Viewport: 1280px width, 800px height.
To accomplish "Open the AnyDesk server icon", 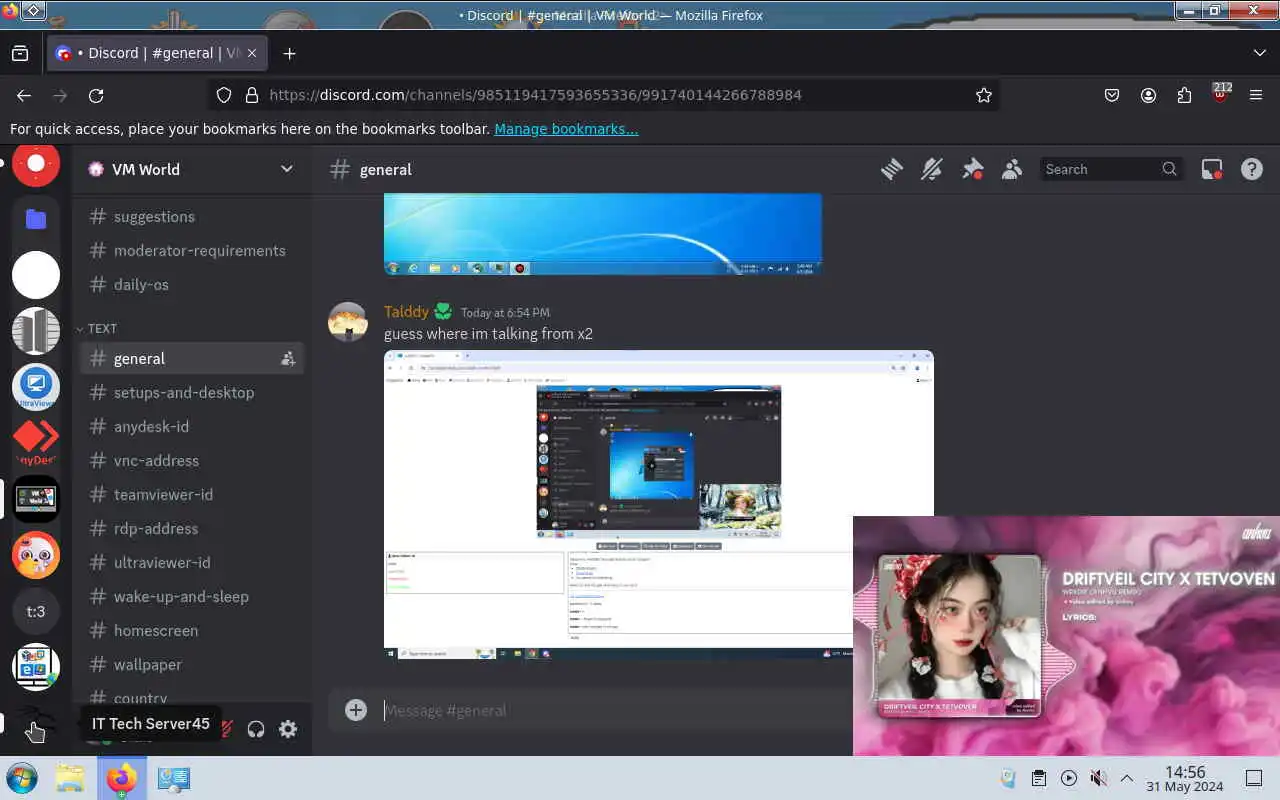I will click(36, 443).
